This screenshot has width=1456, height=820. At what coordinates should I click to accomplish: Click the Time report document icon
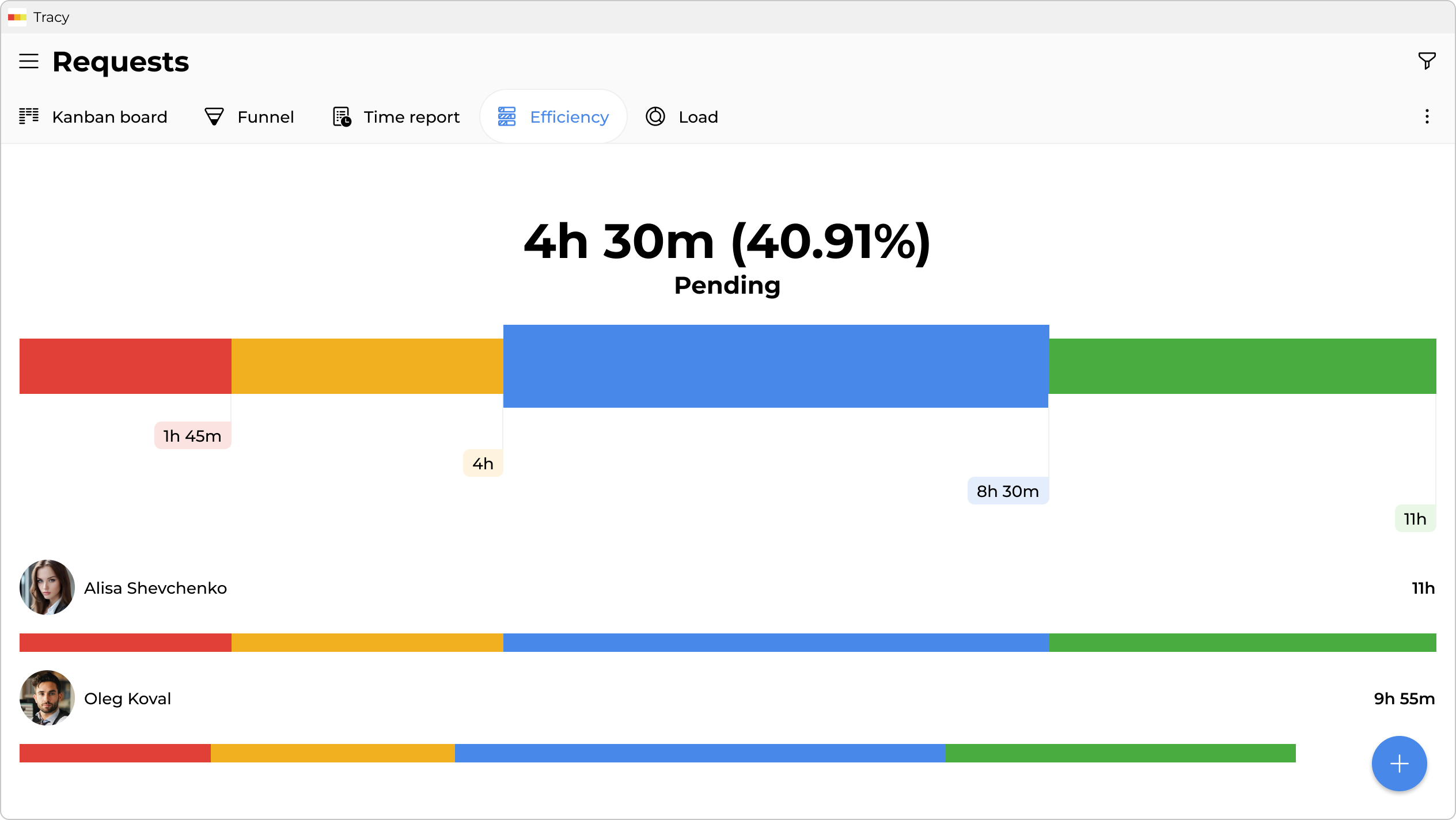tap(342, 117)
